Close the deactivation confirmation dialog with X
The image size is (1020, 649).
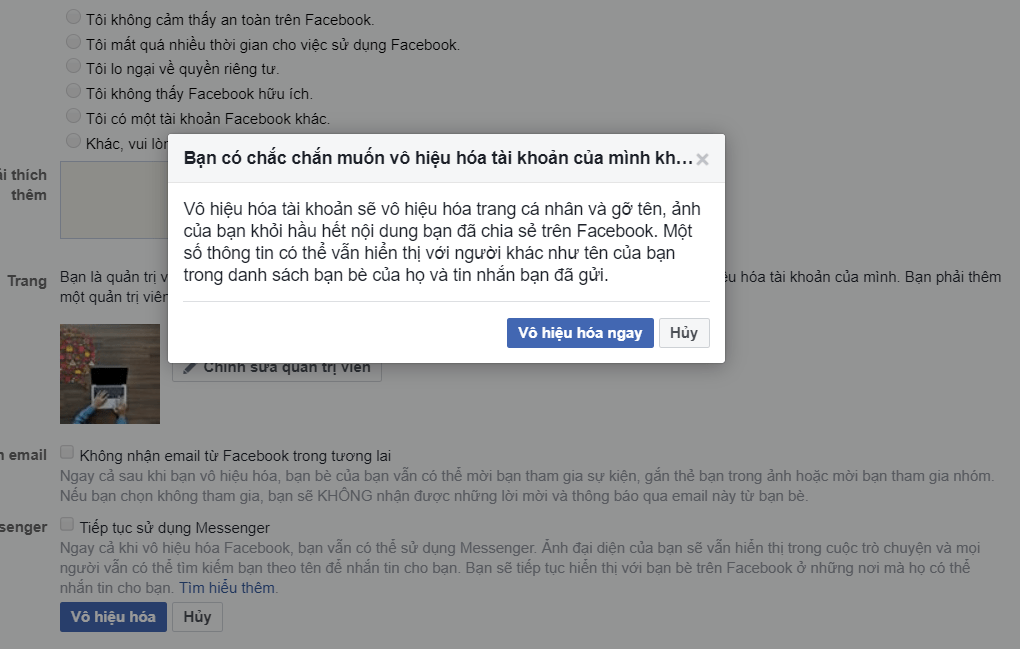702,160
